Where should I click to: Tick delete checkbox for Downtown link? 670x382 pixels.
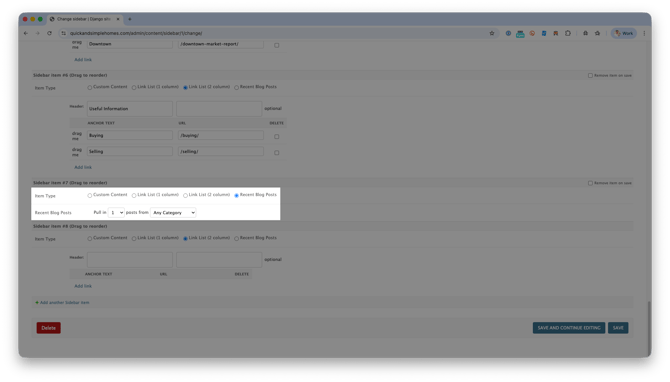[277, 45]
